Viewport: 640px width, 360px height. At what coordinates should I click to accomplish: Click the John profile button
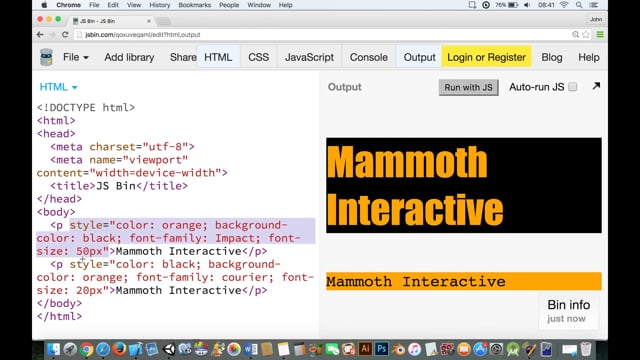coord(596,19)
